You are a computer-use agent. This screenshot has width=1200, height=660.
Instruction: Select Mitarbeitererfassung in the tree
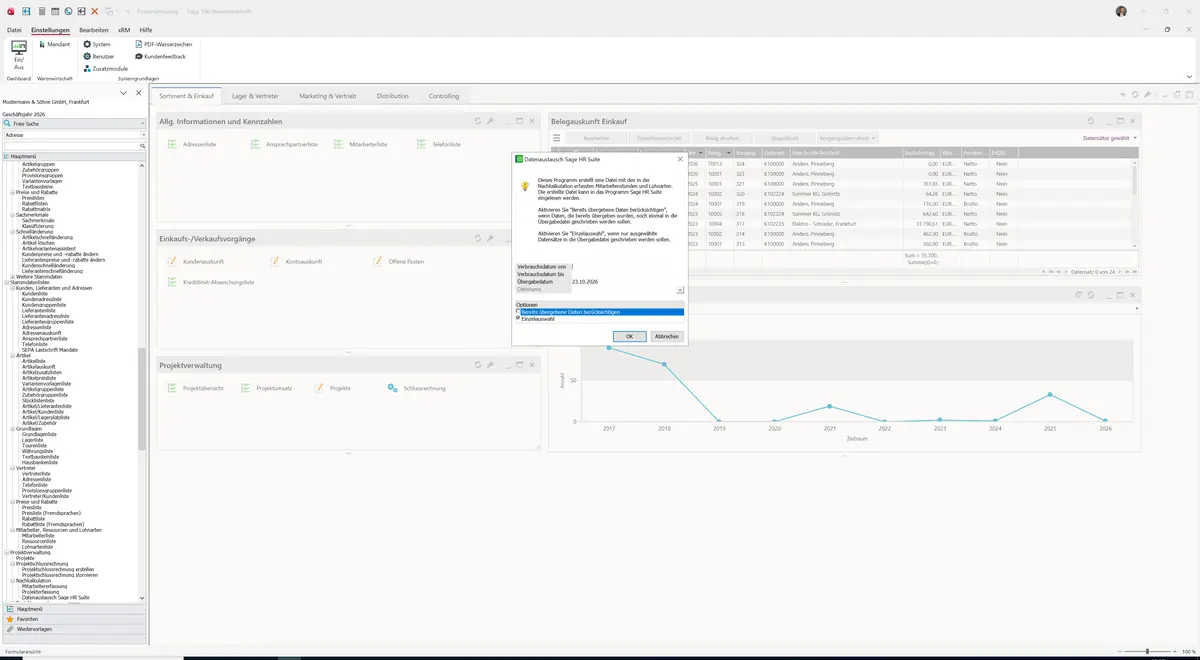click(44, 586)
